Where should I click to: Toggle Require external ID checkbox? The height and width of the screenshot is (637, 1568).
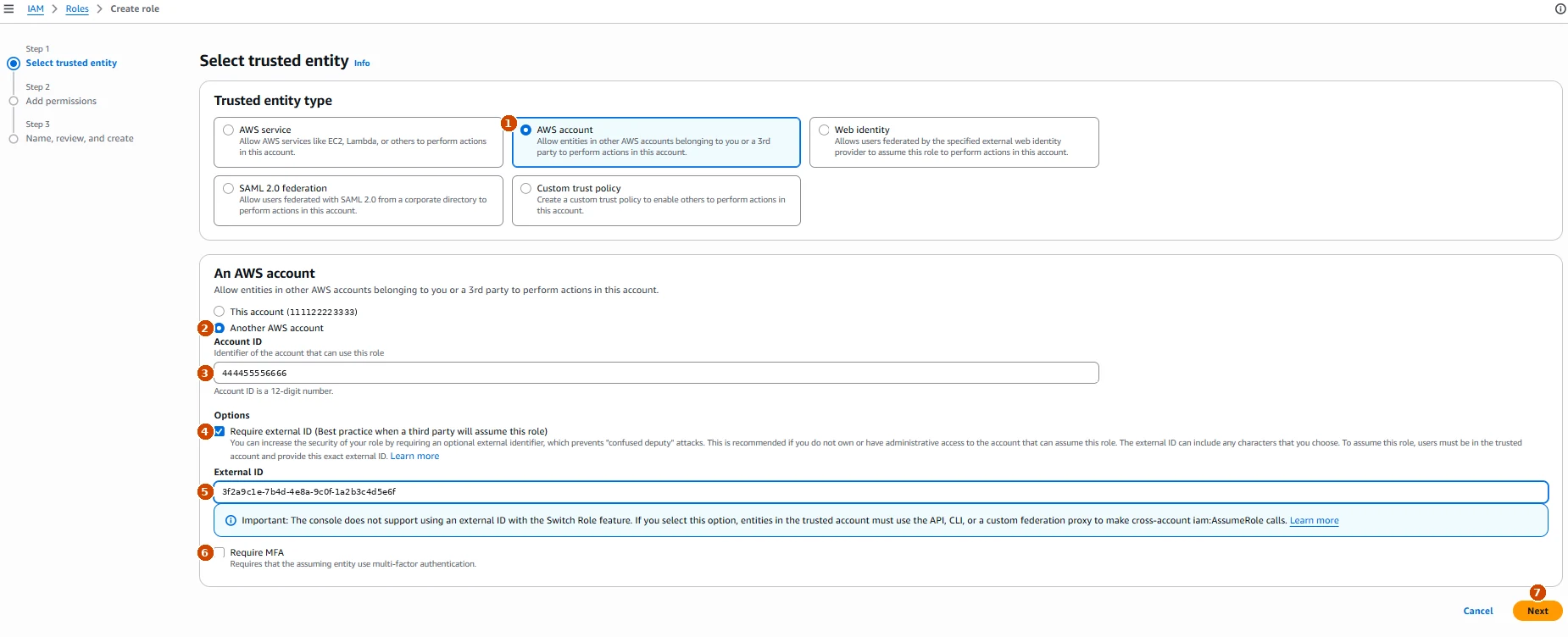[x=220, y=431]
